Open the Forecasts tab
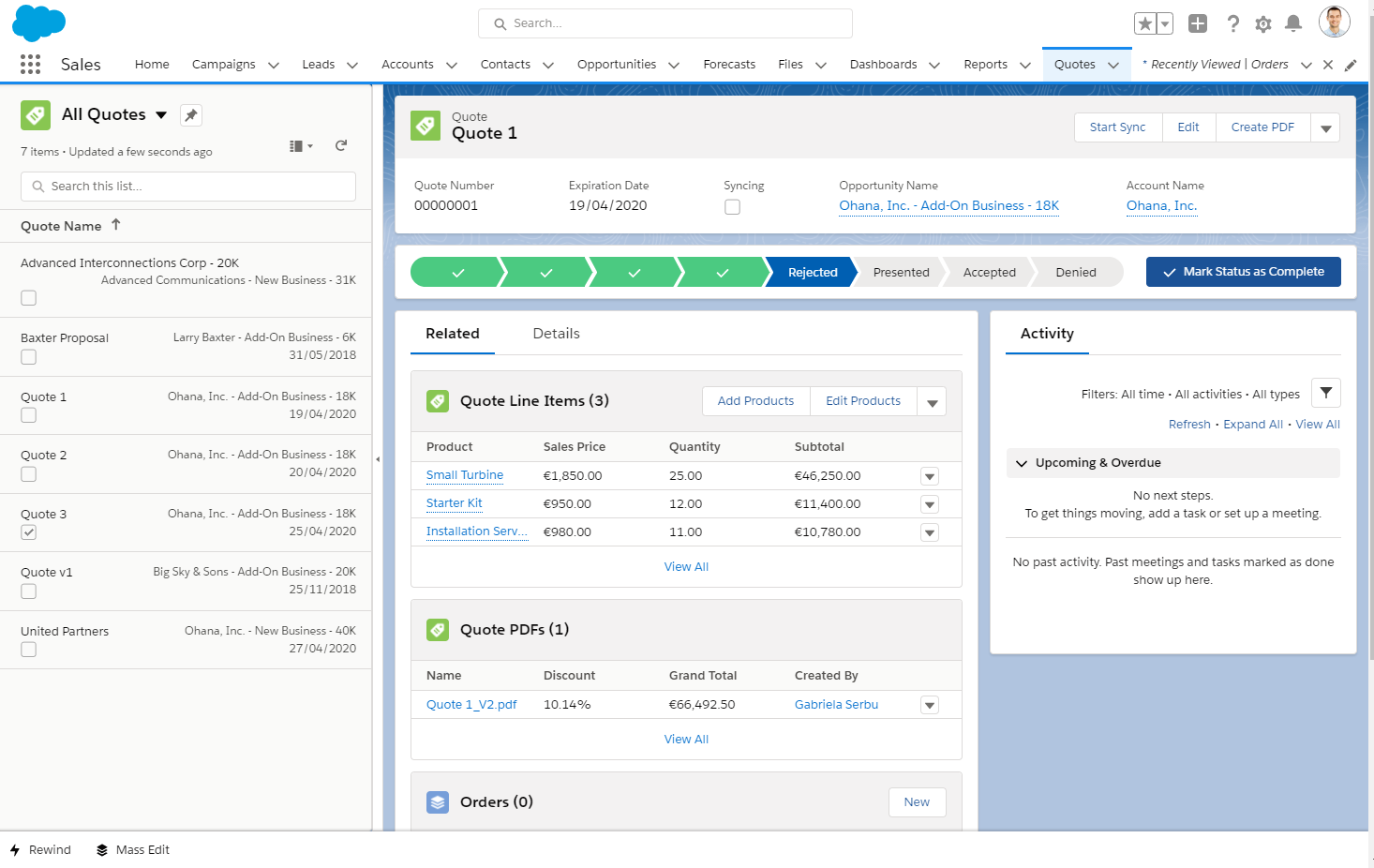 point(729,65)
